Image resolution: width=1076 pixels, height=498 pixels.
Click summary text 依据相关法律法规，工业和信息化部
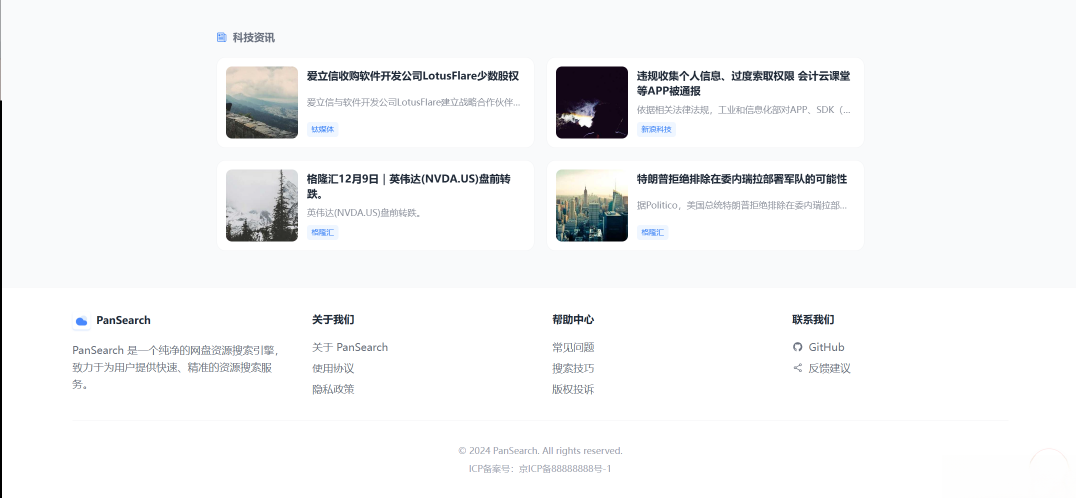coord(744,110)
